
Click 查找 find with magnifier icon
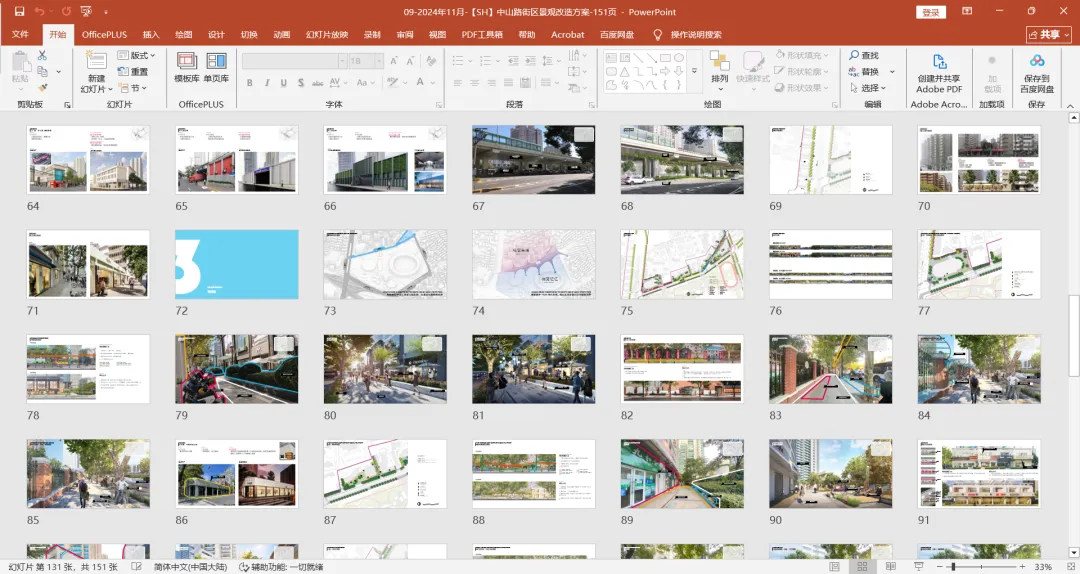(864, 55)
